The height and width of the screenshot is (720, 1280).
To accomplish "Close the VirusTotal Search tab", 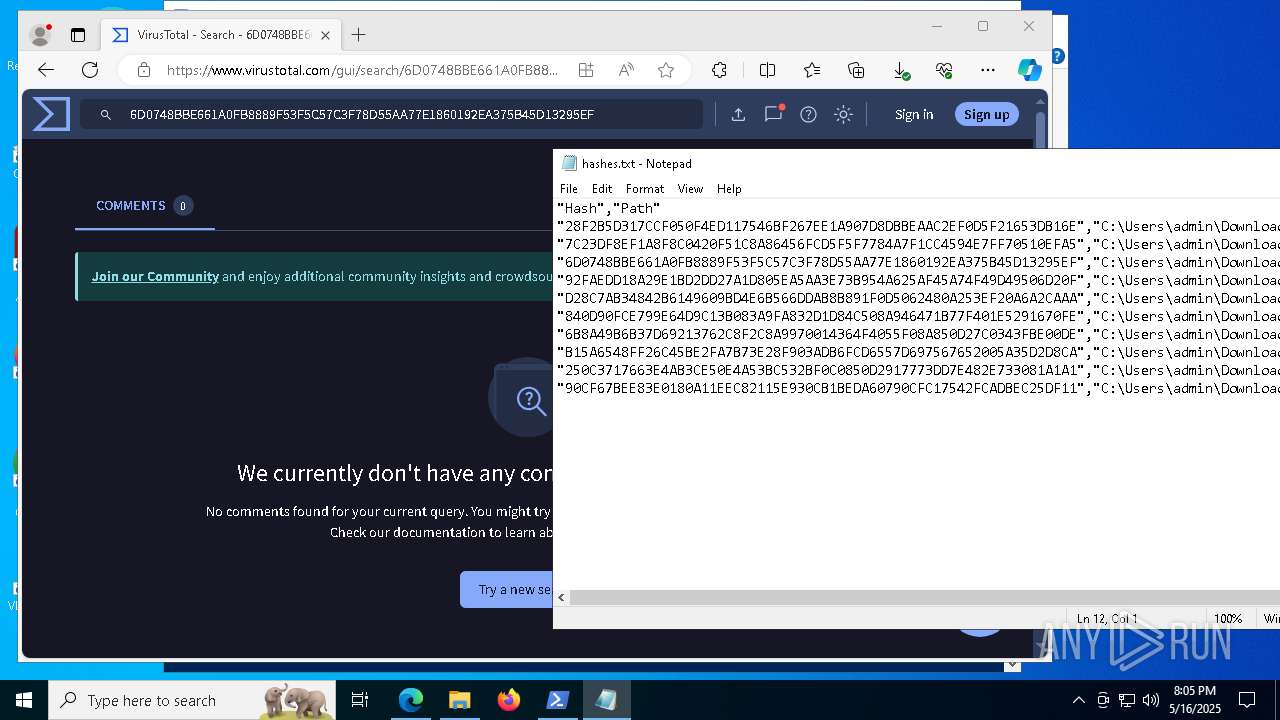I will (325, 35).
